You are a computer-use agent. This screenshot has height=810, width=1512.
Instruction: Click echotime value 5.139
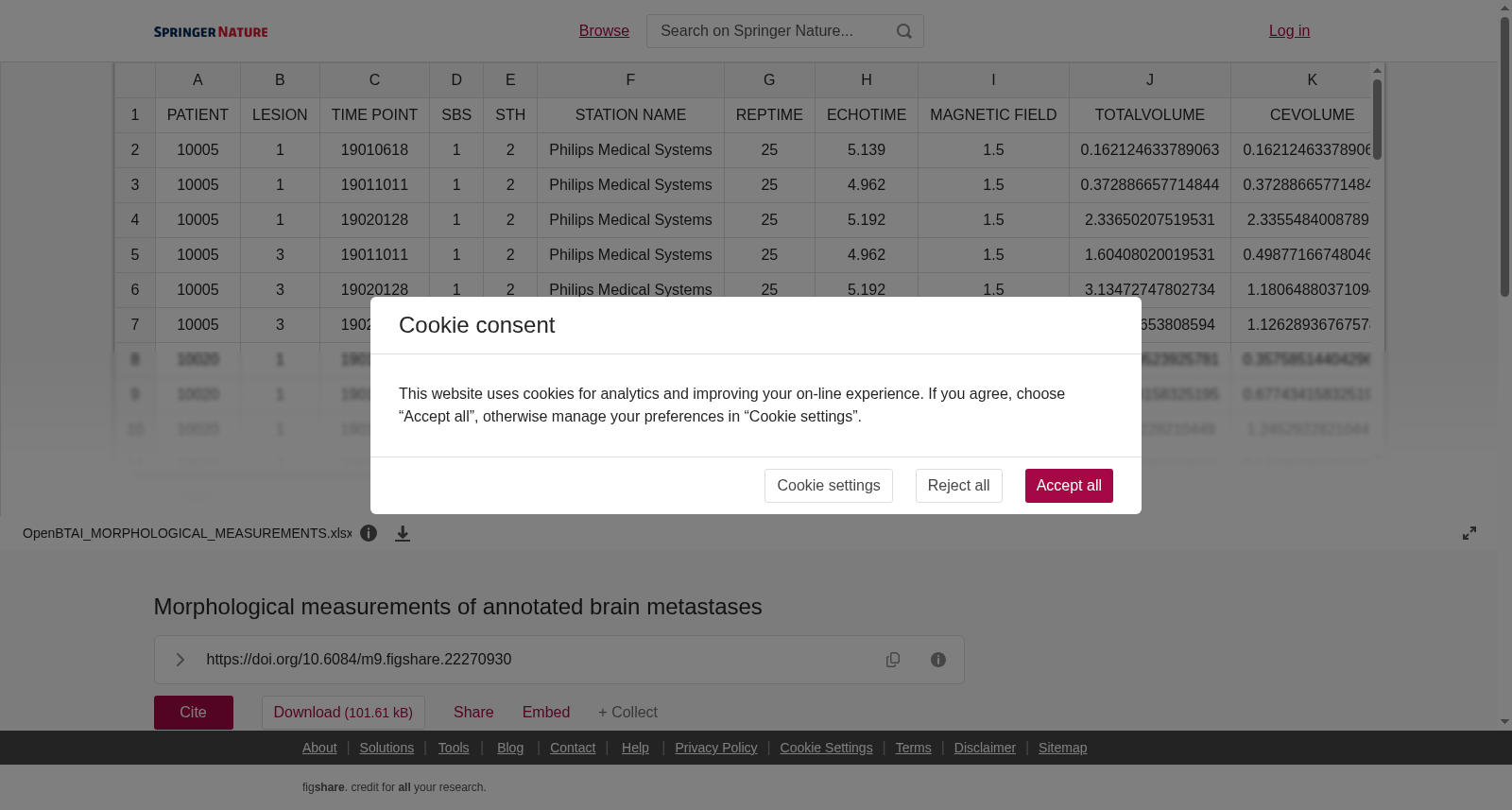click(x=867, y=150)
